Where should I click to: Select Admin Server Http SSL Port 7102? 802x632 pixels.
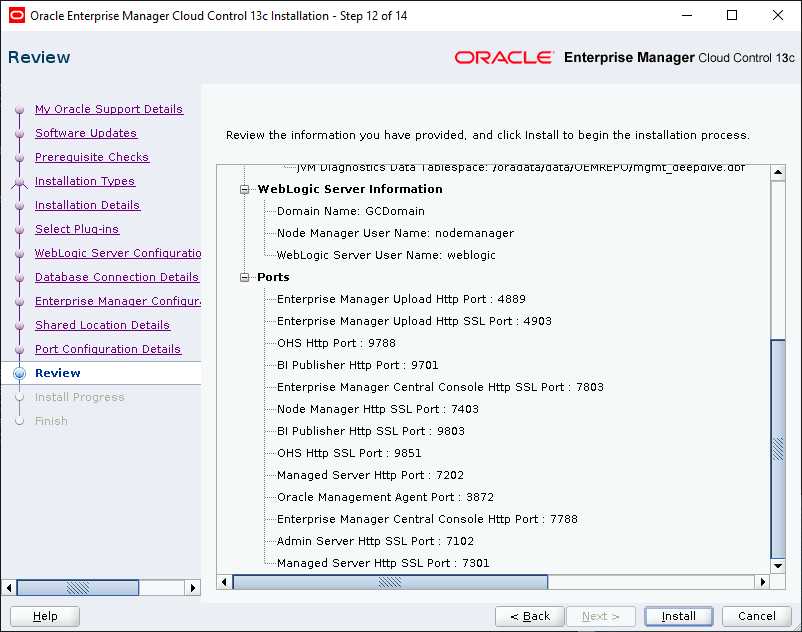(375, 541)
